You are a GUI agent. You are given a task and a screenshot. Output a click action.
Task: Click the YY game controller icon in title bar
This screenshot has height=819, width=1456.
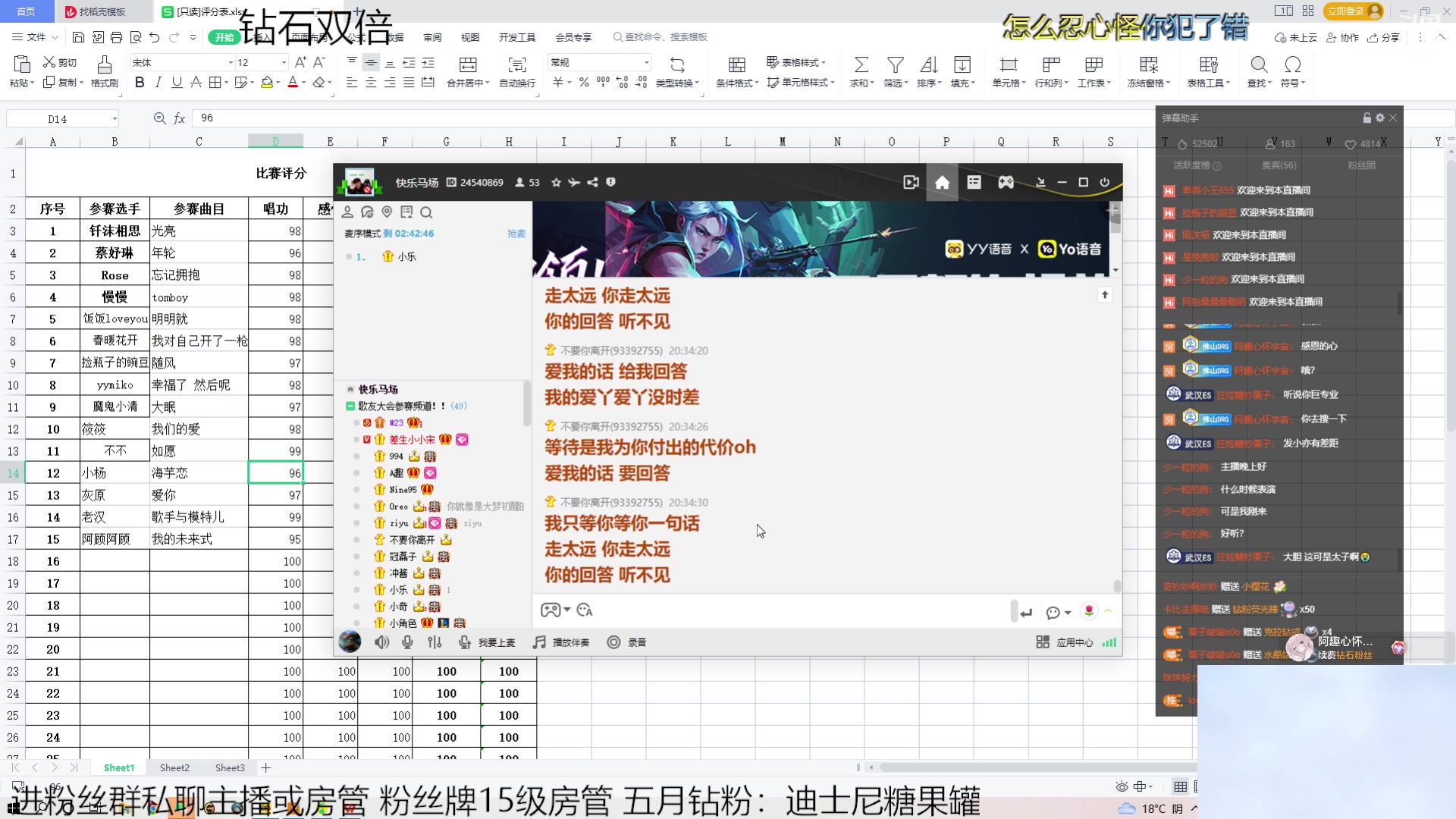(x=1006, y=182)
